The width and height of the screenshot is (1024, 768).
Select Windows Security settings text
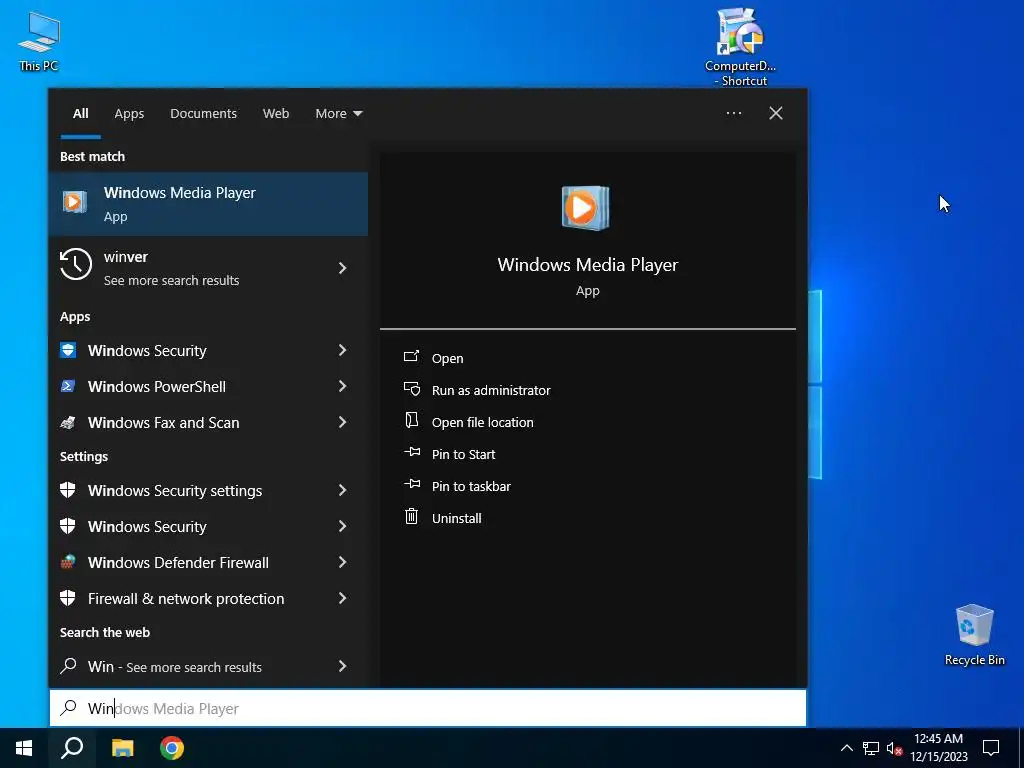175,490
